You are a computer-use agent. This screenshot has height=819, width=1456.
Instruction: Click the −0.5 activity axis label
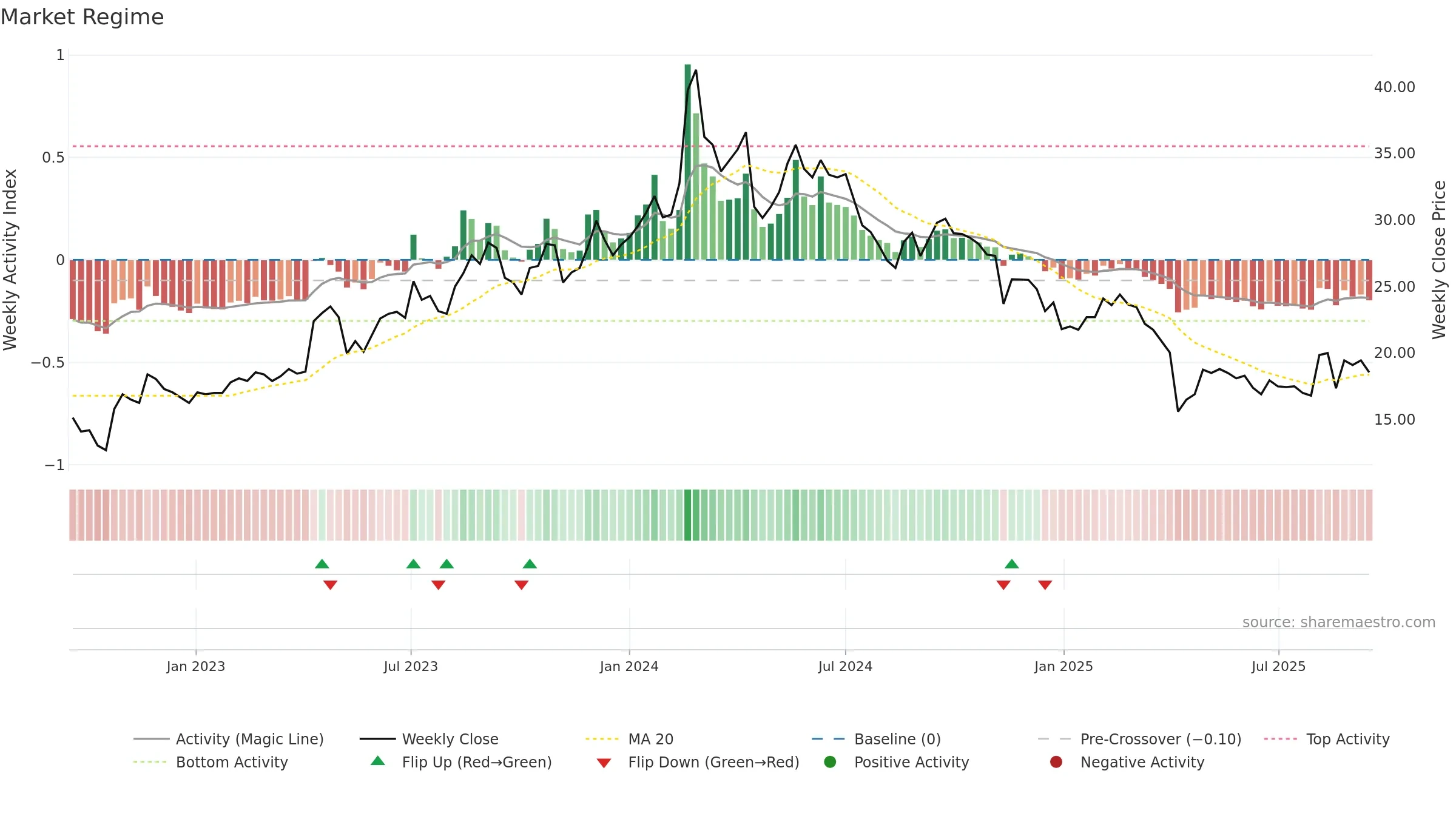48,363
